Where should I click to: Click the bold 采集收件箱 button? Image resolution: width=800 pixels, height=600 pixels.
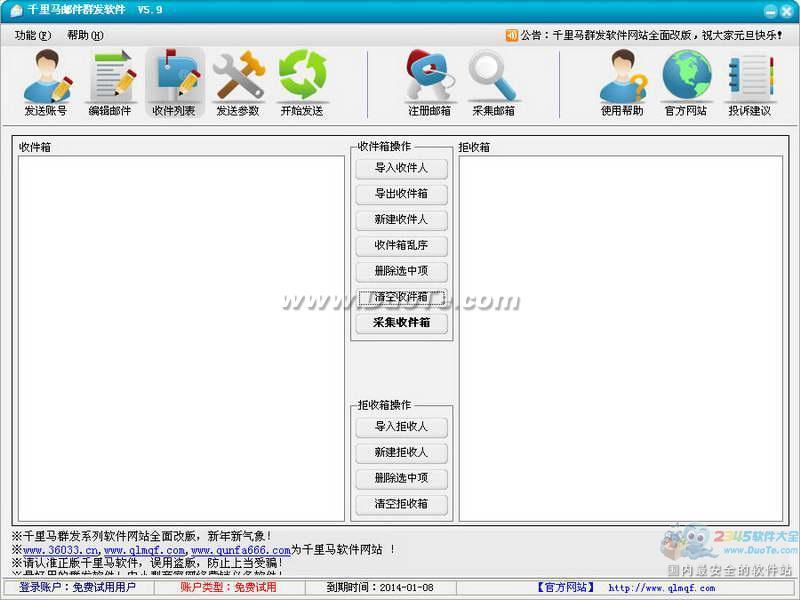[x=402, y=323]
